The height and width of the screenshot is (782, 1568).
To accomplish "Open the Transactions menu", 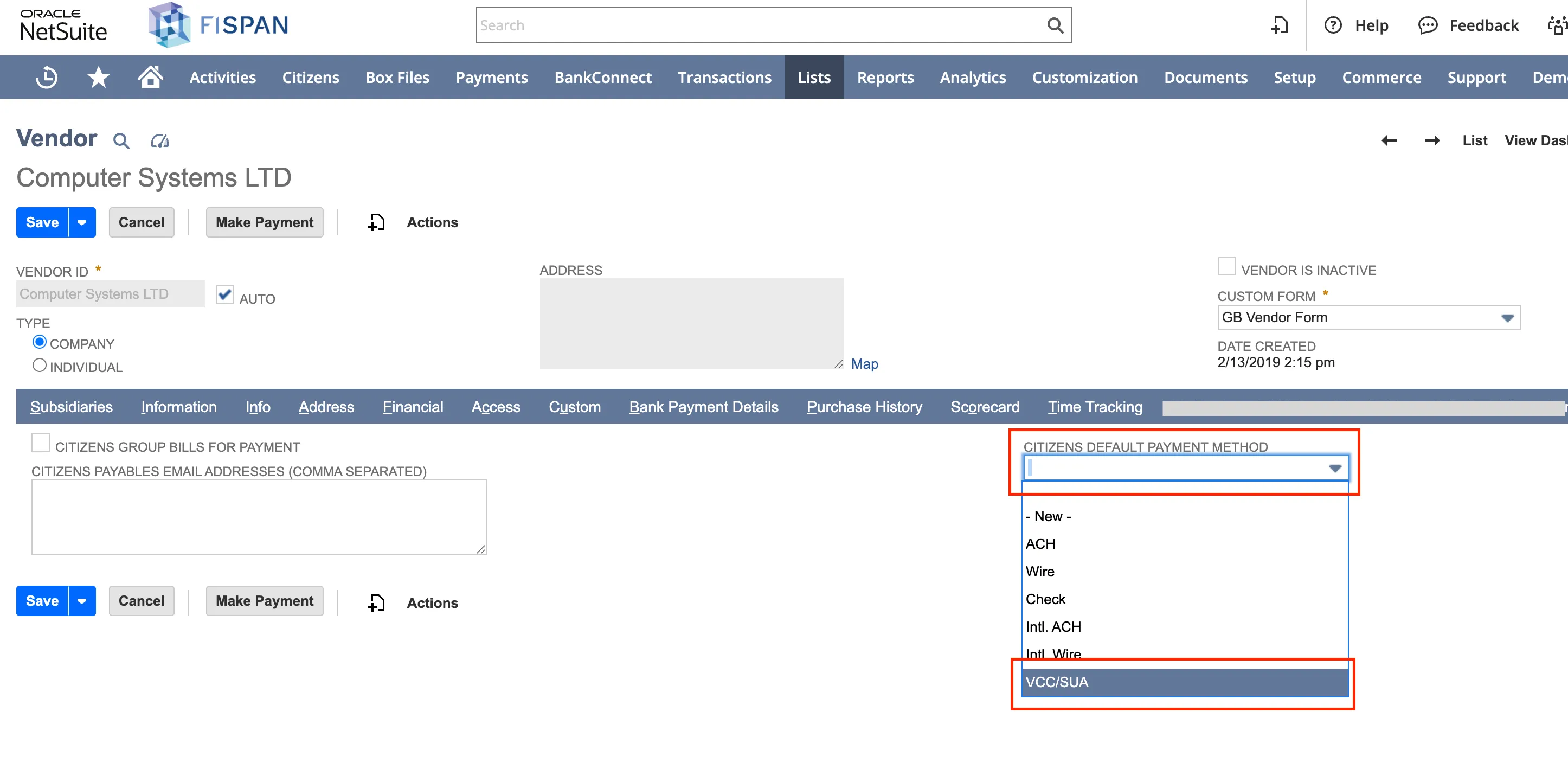I will 724,78.
